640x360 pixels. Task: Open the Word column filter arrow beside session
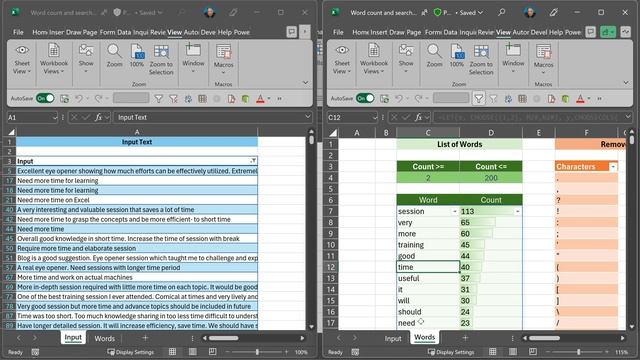click(455, 211)
